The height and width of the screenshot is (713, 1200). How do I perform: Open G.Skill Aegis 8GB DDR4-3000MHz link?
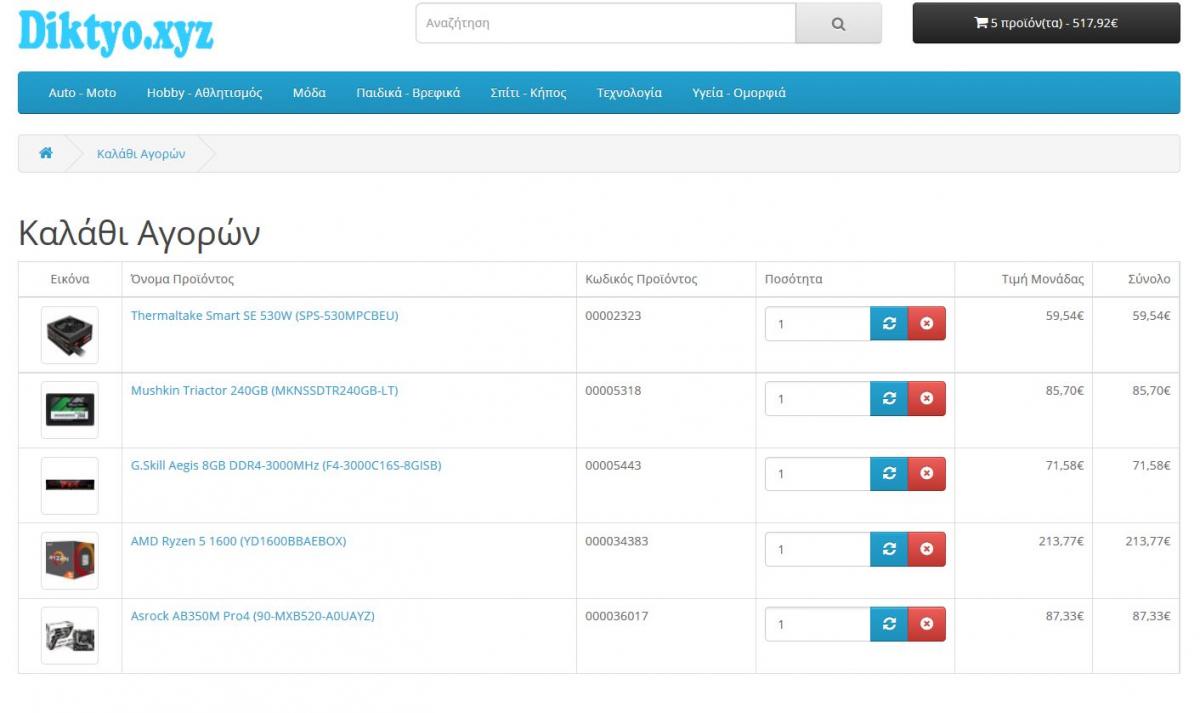tap(286, 465)
